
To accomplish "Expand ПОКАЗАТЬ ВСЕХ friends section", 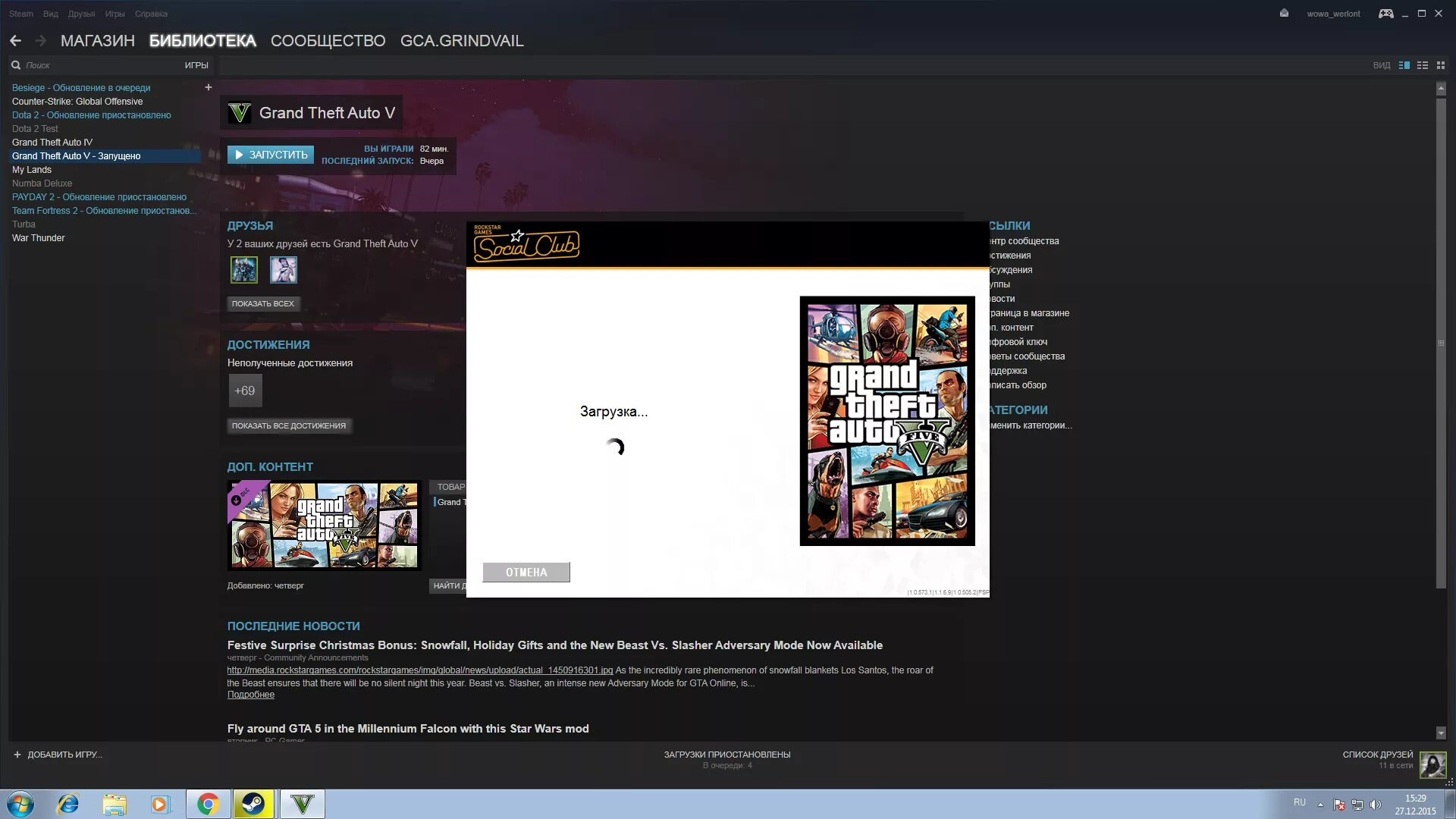I will (x=263, y=303).
